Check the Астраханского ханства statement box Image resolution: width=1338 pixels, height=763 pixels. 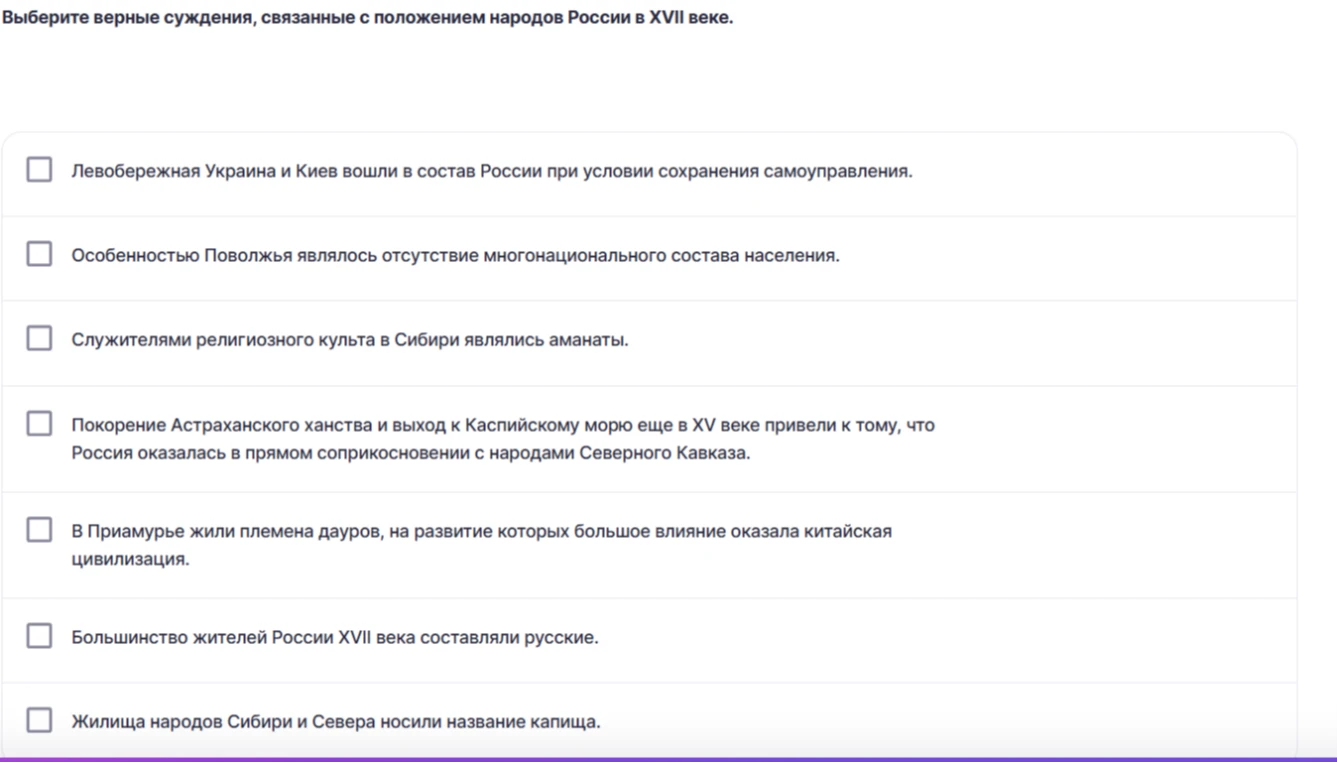39,424
